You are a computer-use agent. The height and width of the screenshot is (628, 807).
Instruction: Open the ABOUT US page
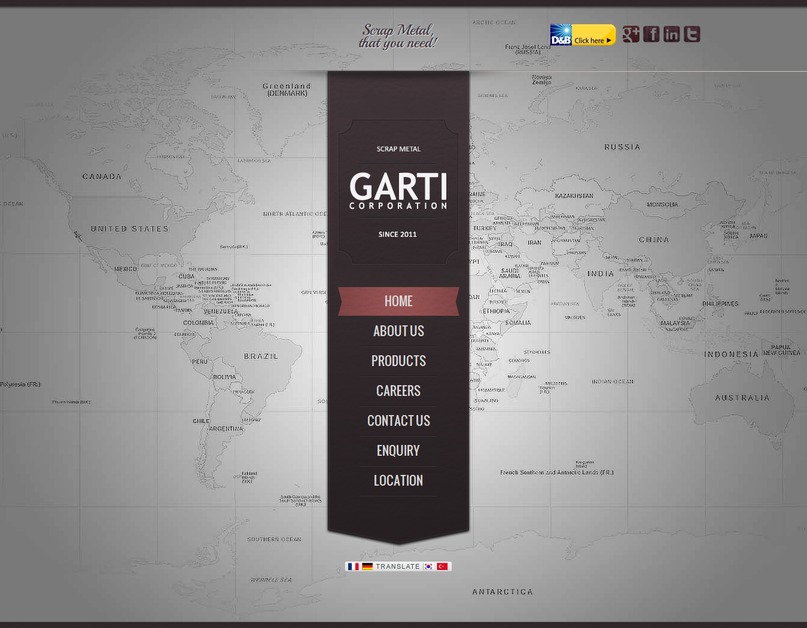coord(398,331)
